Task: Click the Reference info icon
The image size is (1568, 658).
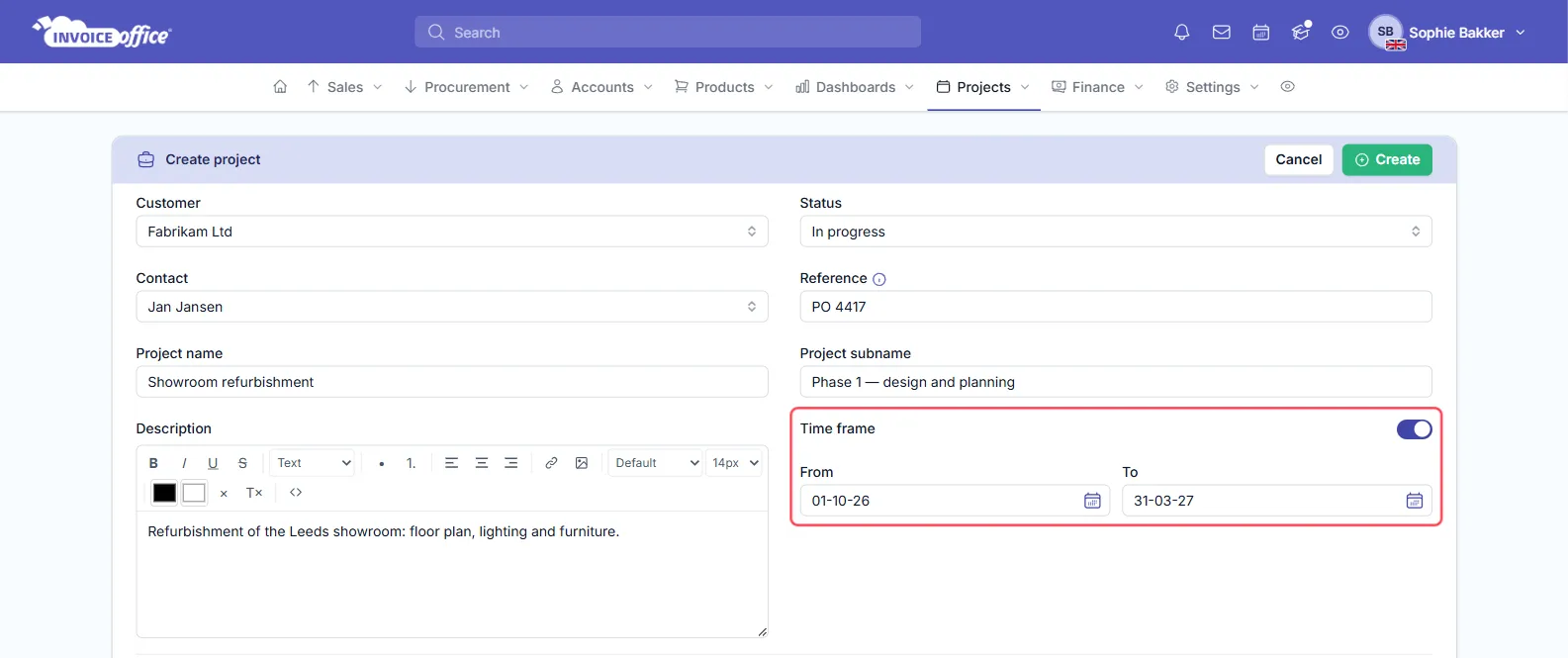Action: [x=879, y=279]
